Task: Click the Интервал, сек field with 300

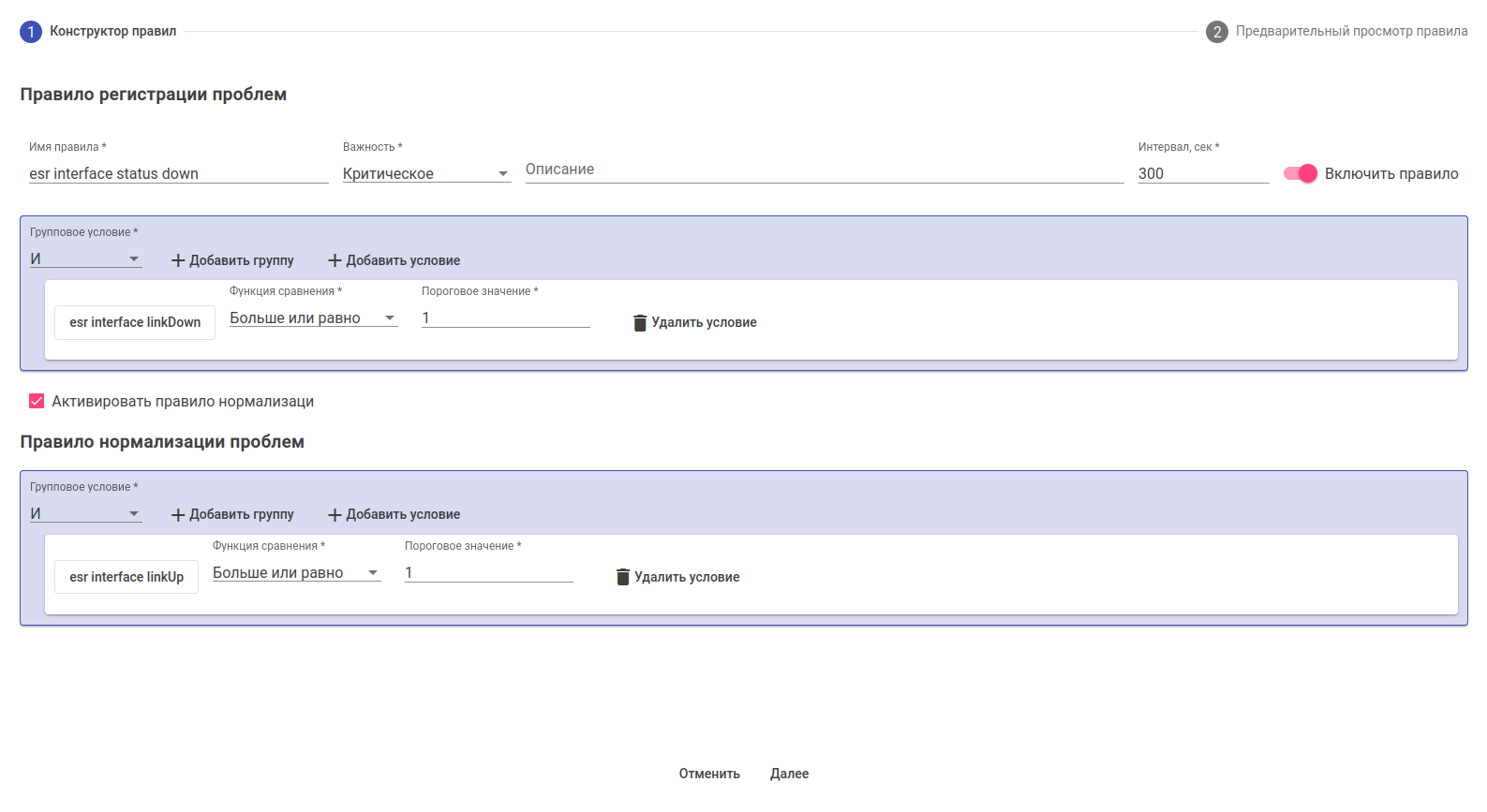Action: (x=1202, y=174)
